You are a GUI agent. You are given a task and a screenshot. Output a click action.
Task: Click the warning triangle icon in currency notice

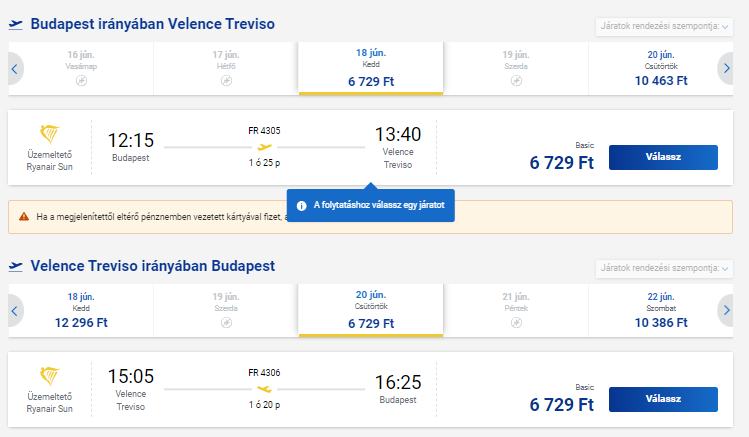tap(24, 217)
